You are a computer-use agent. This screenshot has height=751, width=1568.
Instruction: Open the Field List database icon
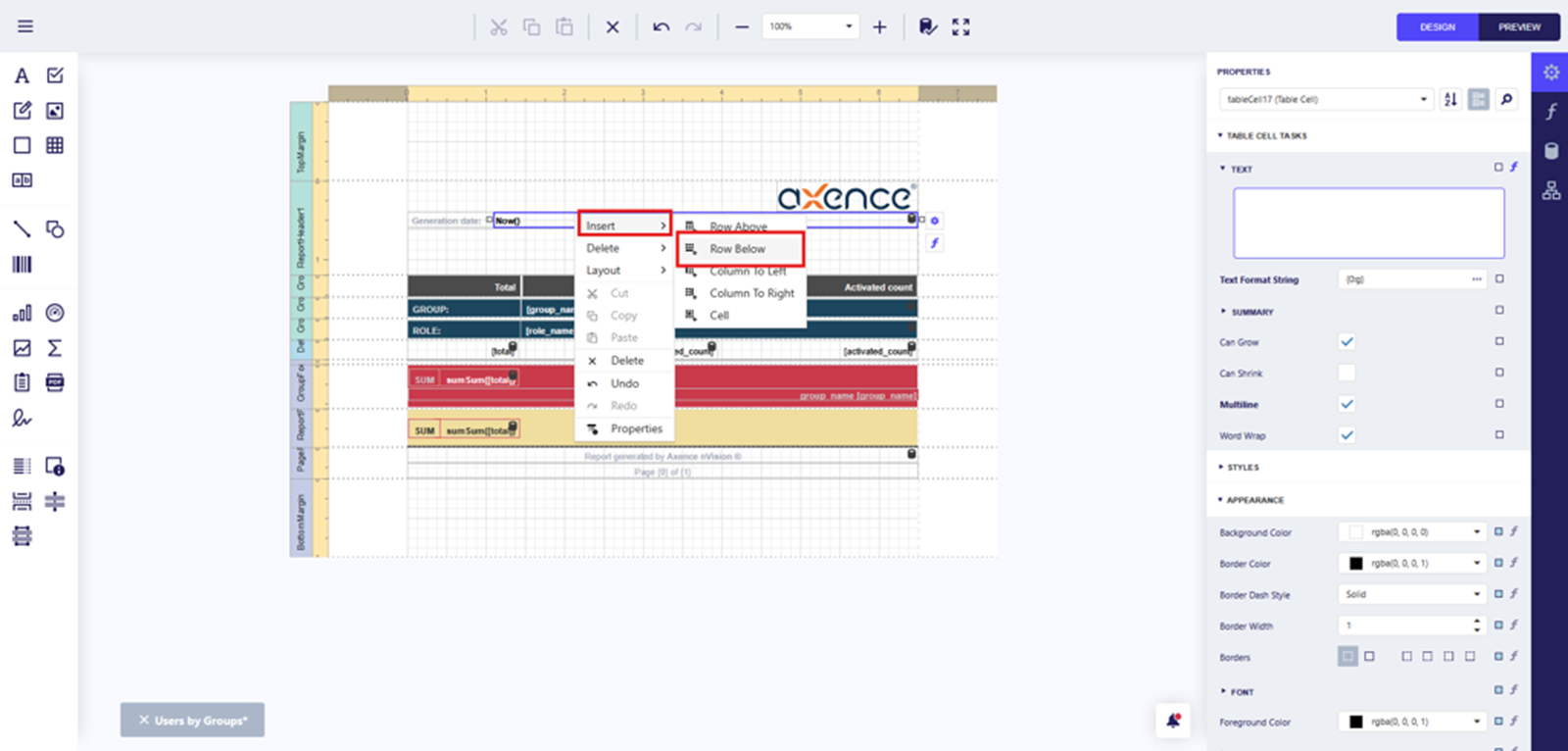(1550, 151)
